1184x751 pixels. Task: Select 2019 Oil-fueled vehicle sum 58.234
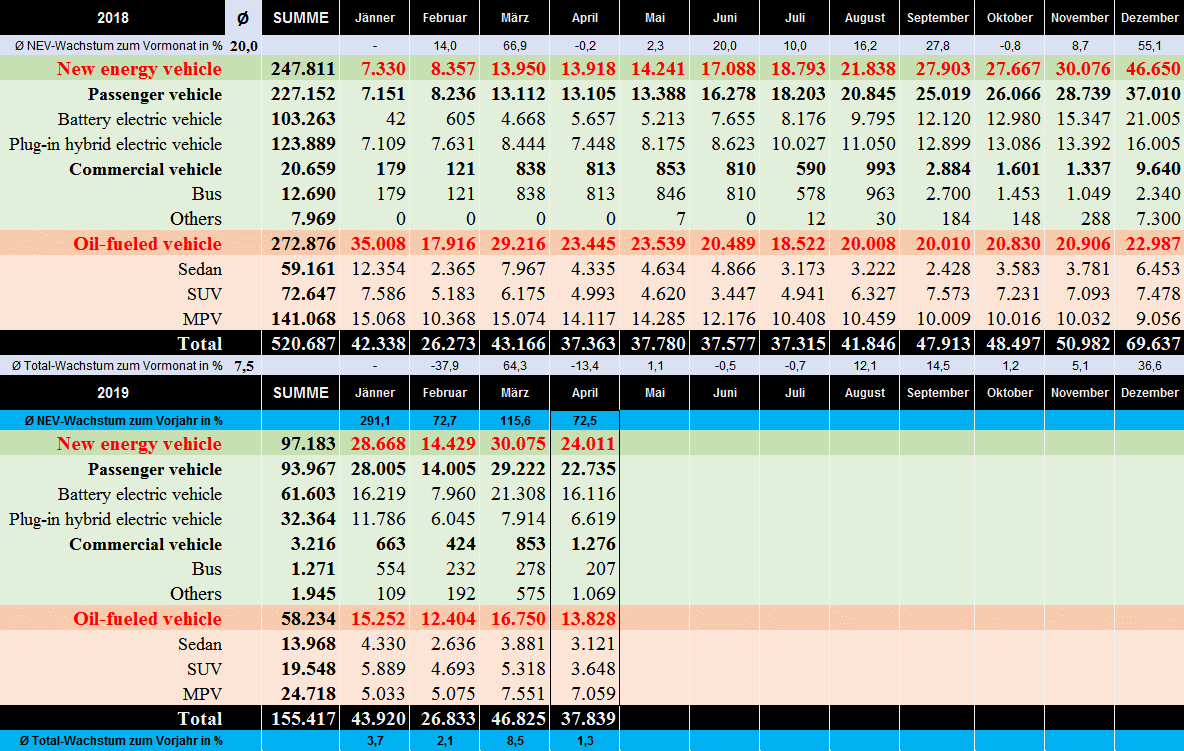308,619
